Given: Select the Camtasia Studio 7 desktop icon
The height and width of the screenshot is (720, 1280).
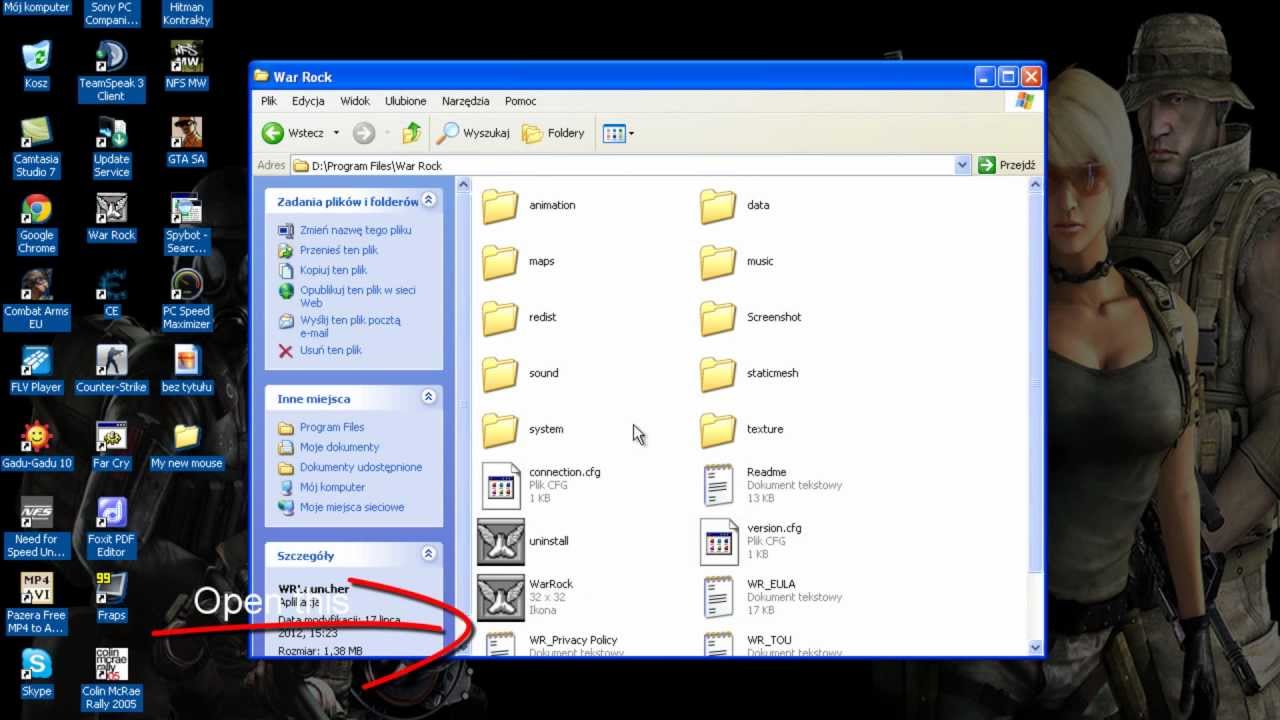Looking at the screenshot, I should tap(37, 148).
